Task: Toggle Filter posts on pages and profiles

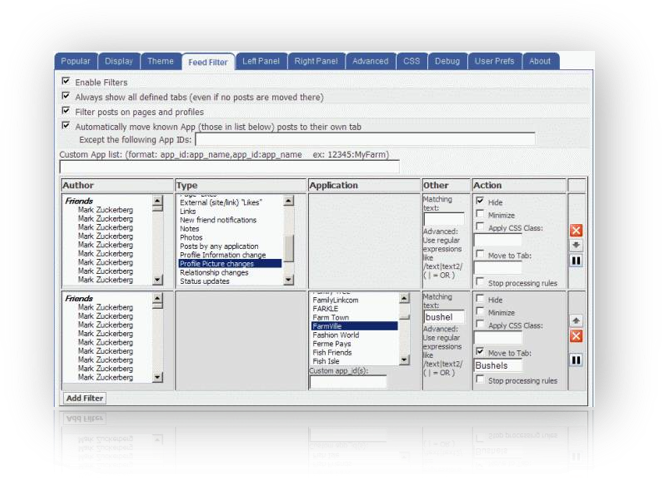Action: [66, 111]
